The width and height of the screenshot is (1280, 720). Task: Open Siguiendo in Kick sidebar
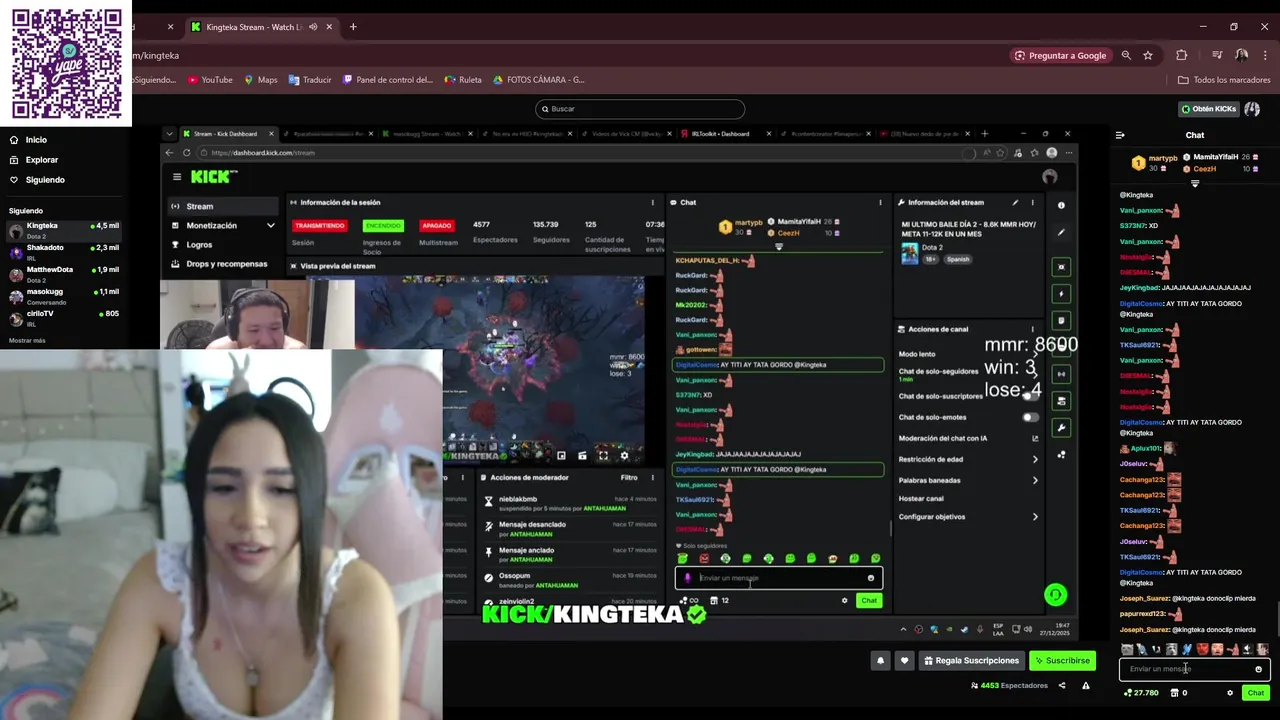click(37, 180)
